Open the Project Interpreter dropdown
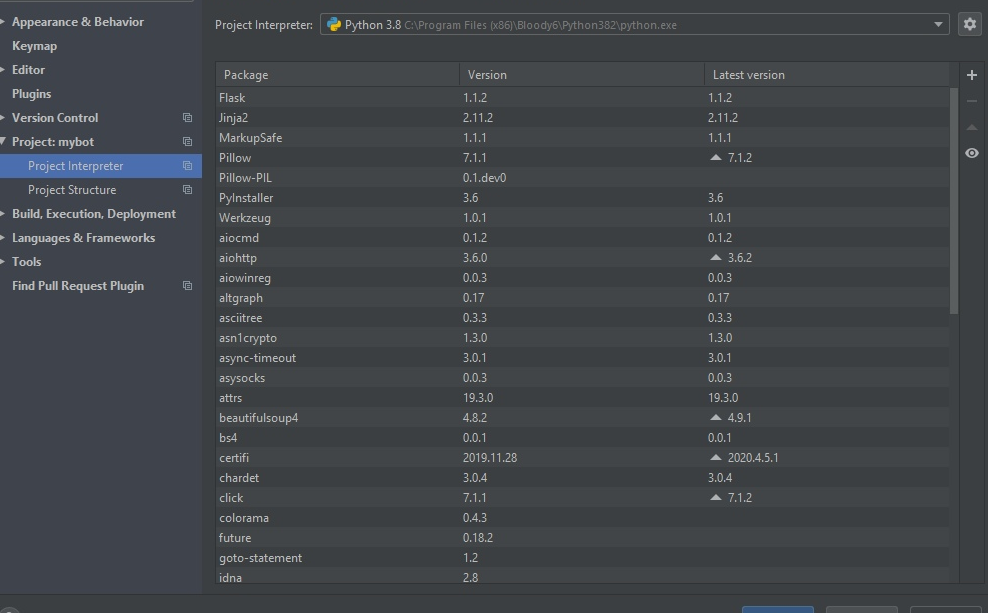This screenshot has width=988, height=613. (x=938, y=25)
